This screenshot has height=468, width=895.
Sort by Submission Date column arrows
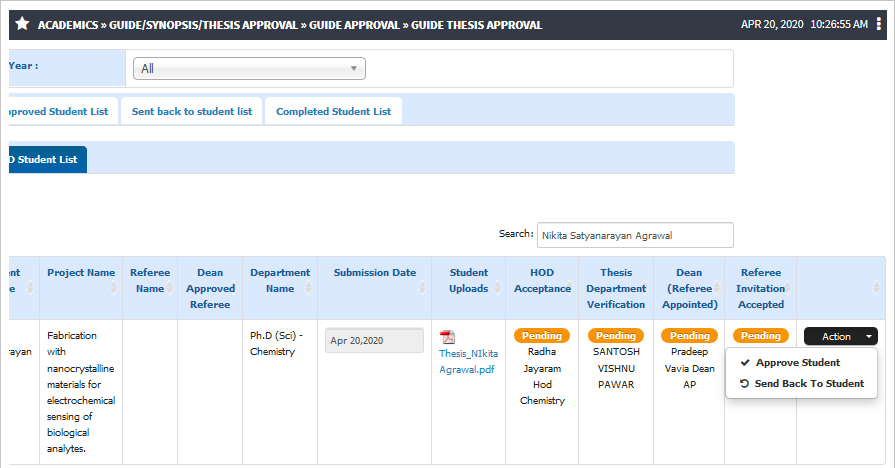422,288
